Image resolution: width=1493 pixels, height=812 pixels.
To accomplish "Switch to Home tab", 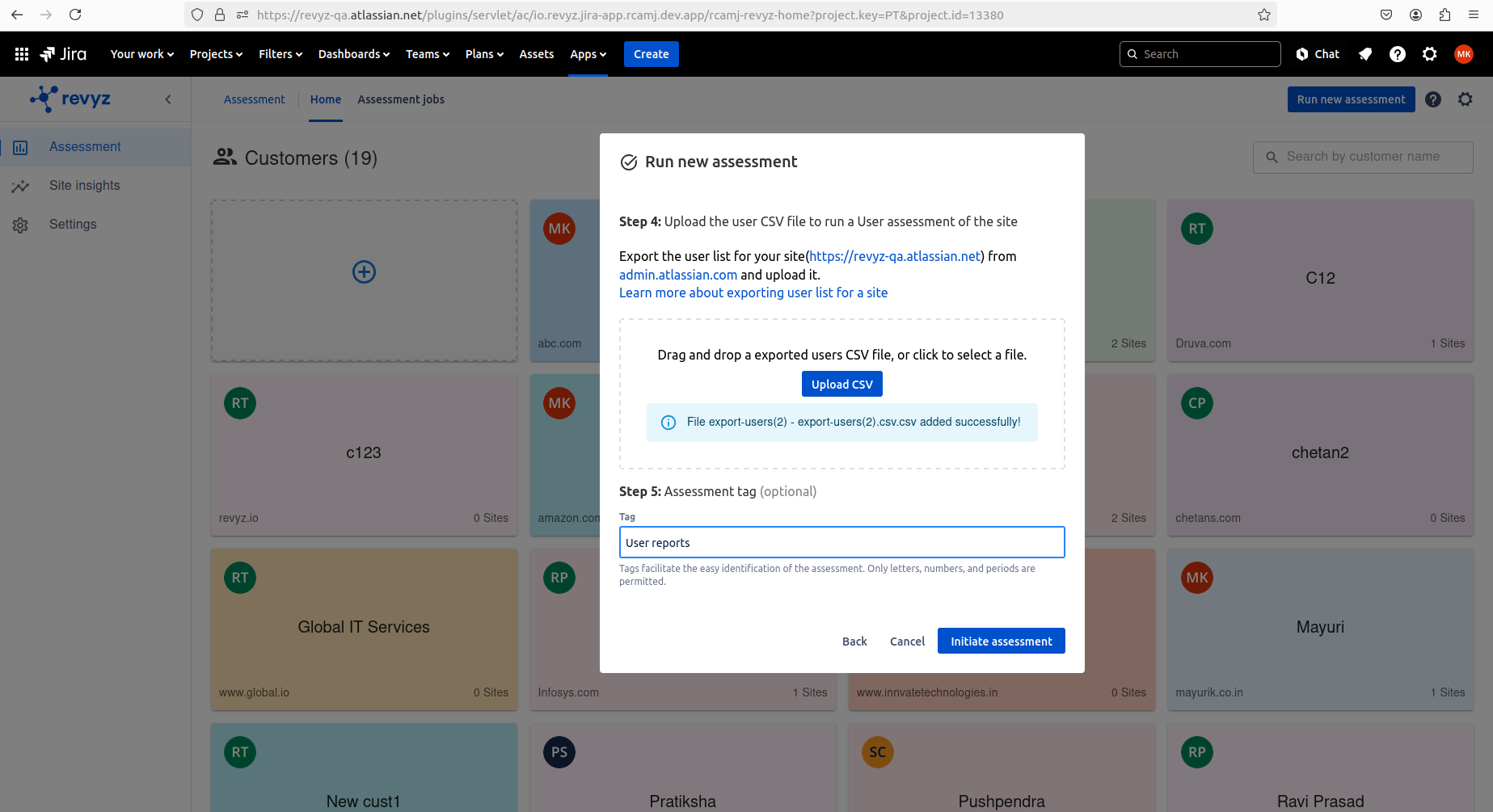I will 326,99.
